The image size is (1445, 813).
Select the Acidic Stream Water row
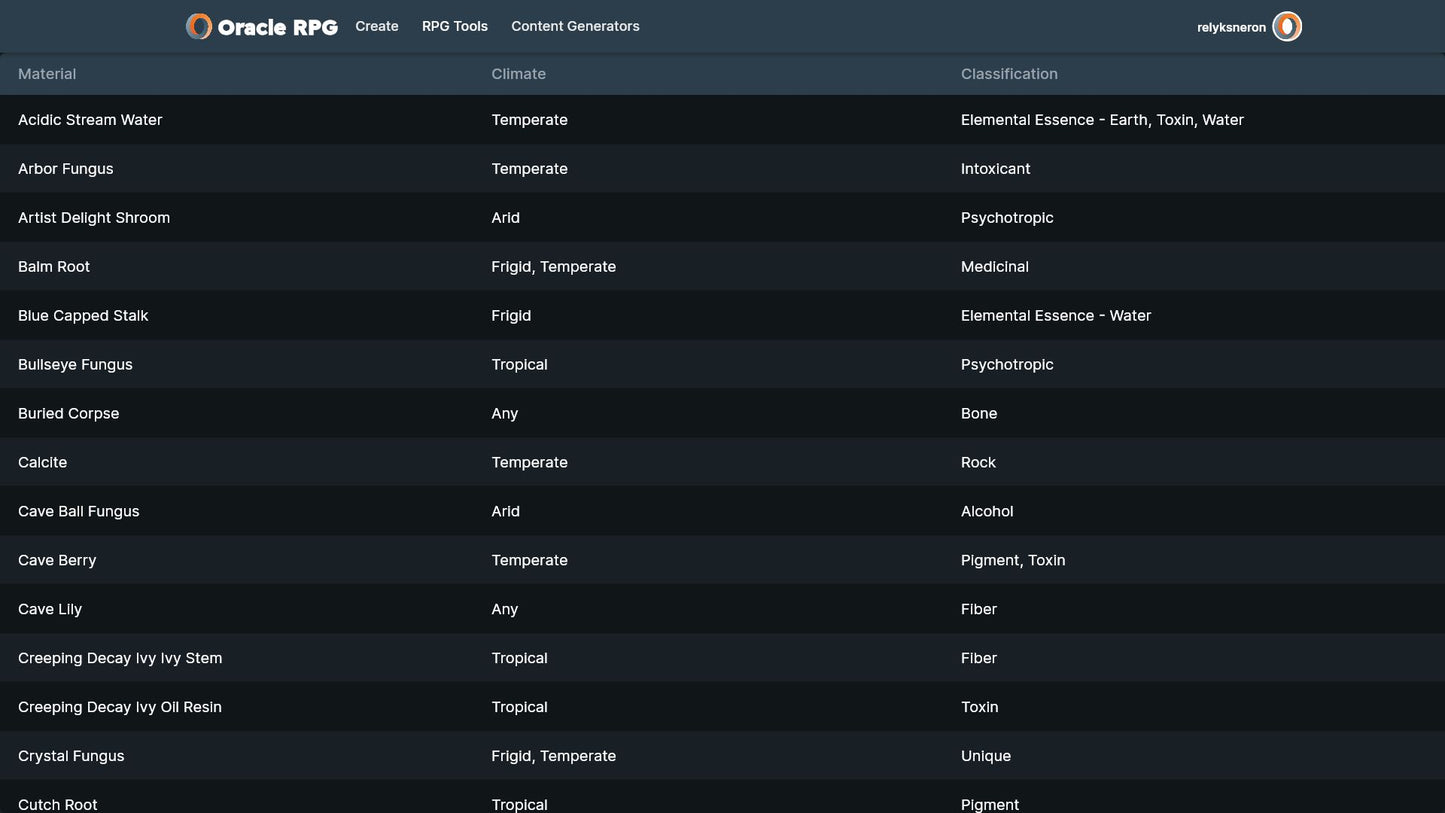point(90,120)
